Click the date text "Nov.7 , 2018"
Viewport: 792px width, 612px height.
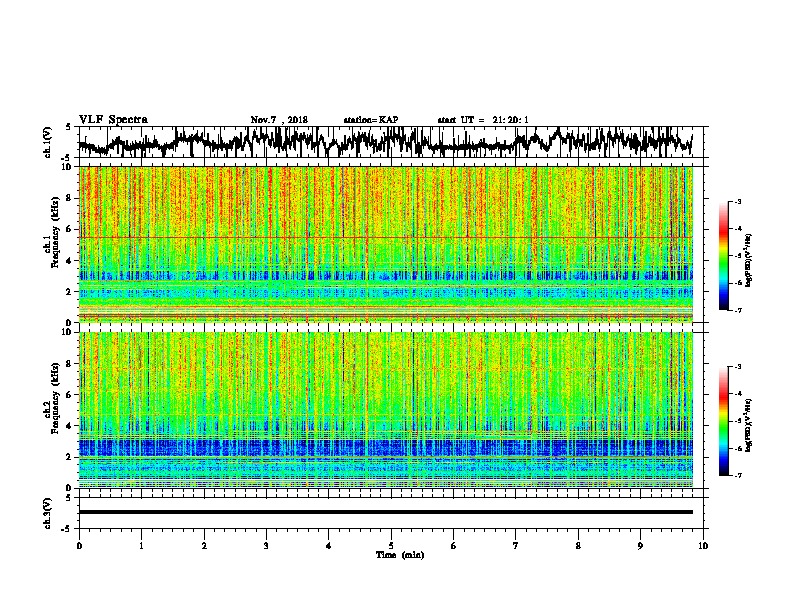tap(279, 120)
